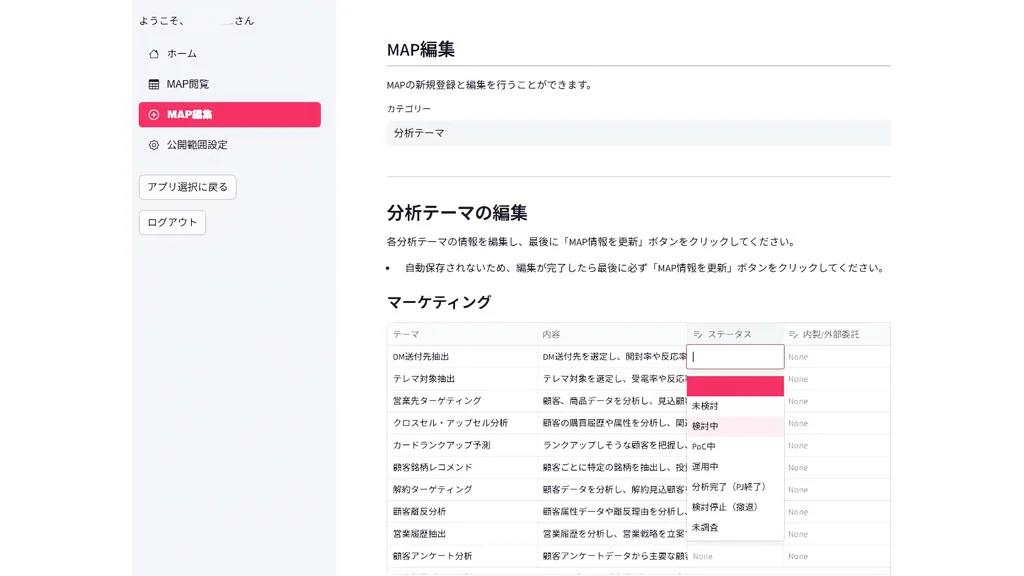
Task: Click the MAP閲覧 table icon
Action: [154, 85]
